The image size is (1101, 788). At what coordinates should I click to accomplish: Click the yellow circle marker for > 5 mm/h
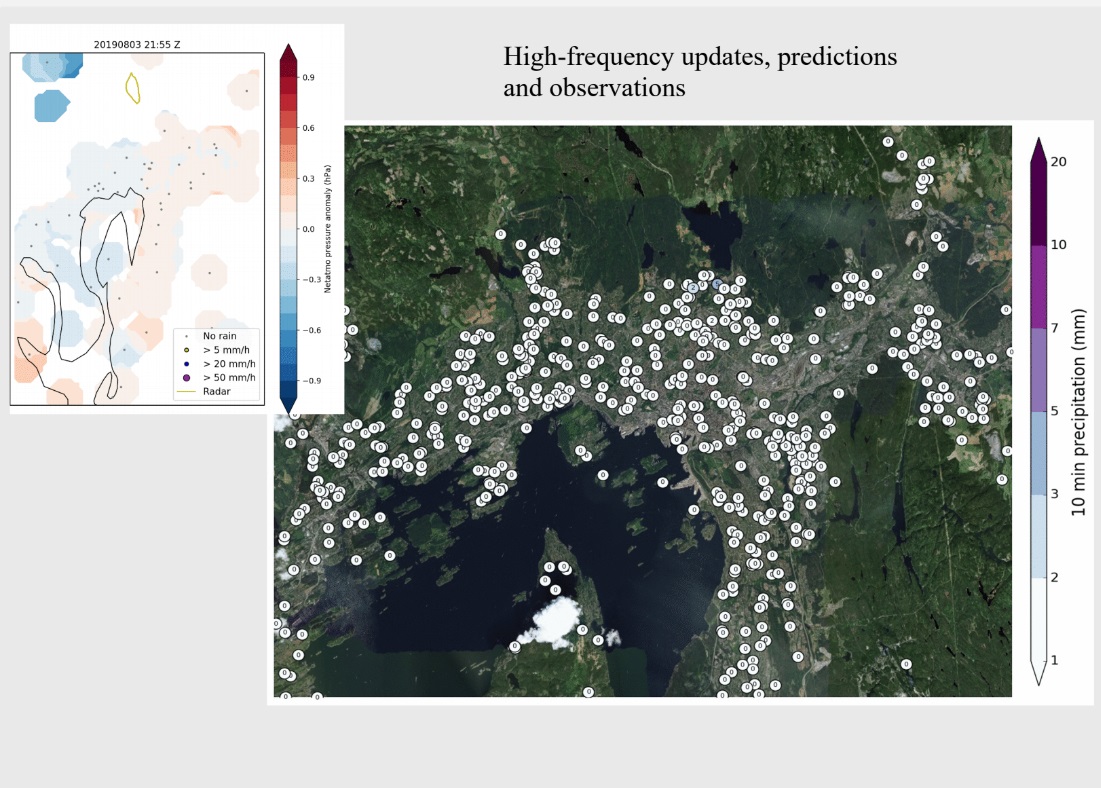186,350
